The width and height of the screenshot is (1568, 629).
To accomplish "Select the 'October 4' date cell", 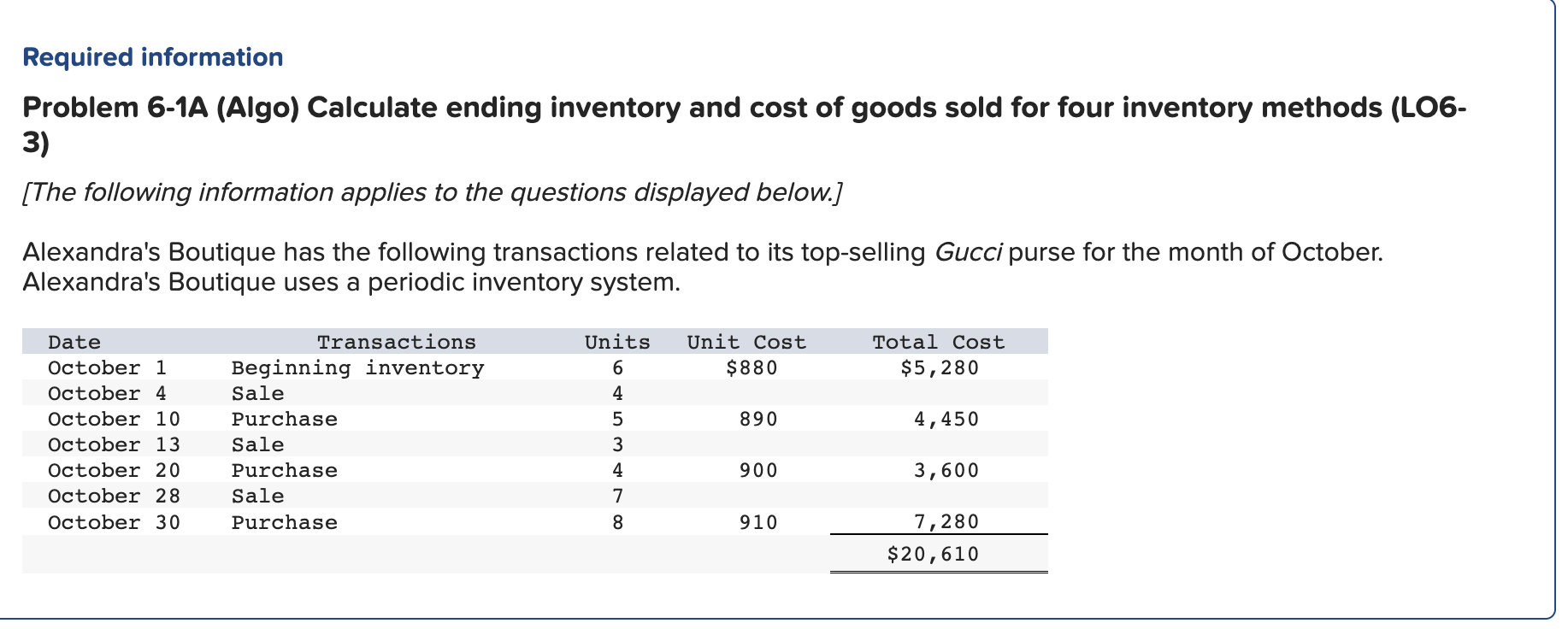I will coord(108,394).
